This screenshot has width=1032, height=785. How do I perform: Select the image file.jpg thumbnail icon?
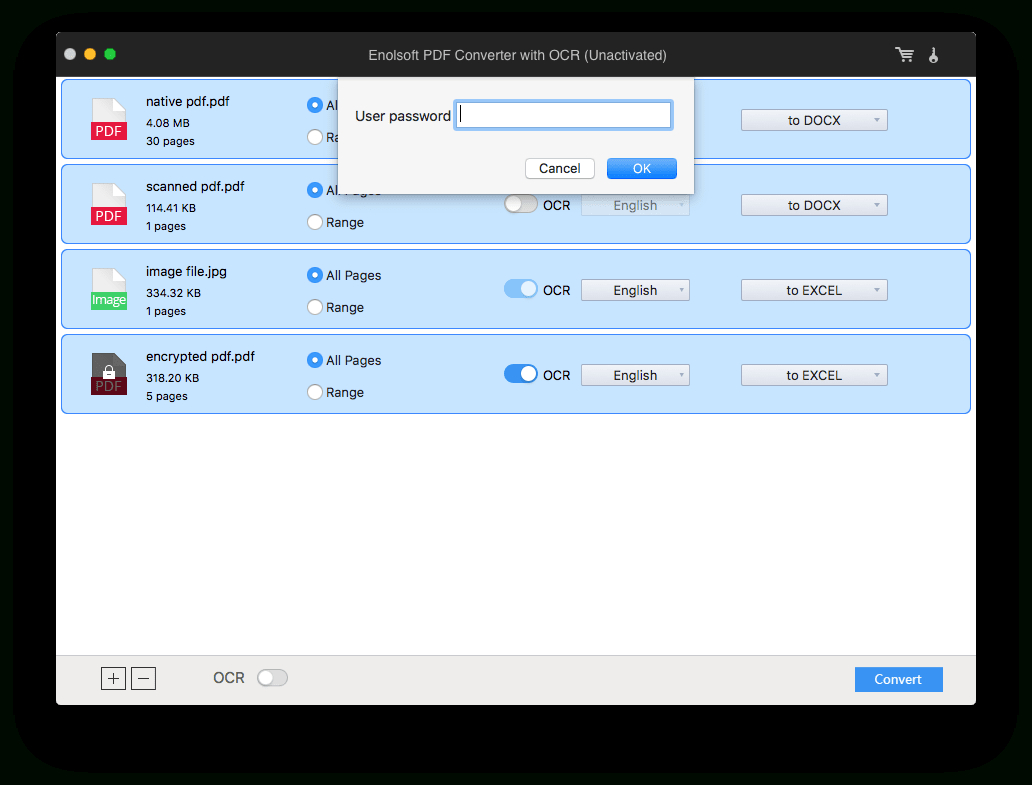click(108, 288)
